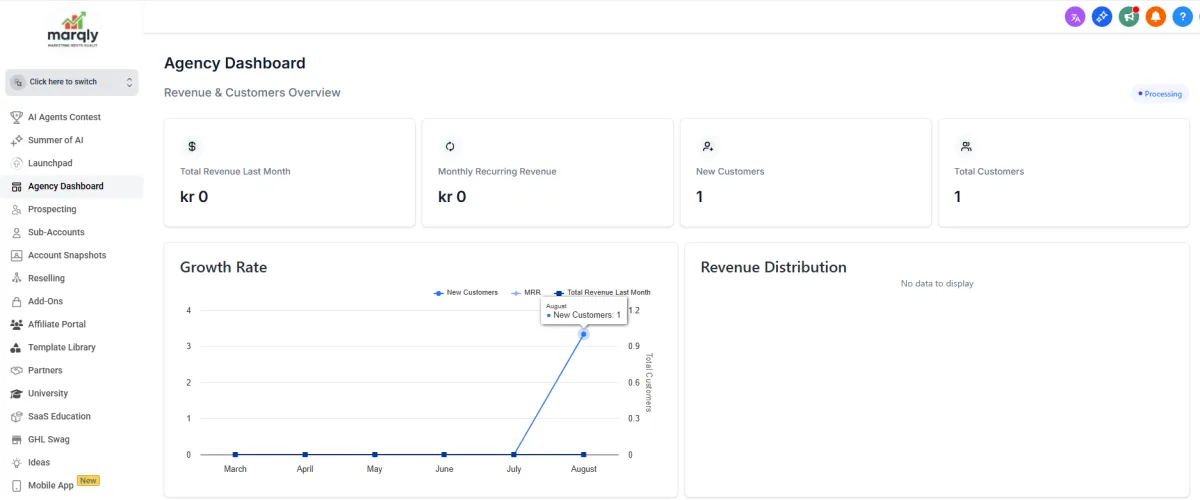
Task: Open the green megaphone announcements icon
Action: [x=1129, y=17]
